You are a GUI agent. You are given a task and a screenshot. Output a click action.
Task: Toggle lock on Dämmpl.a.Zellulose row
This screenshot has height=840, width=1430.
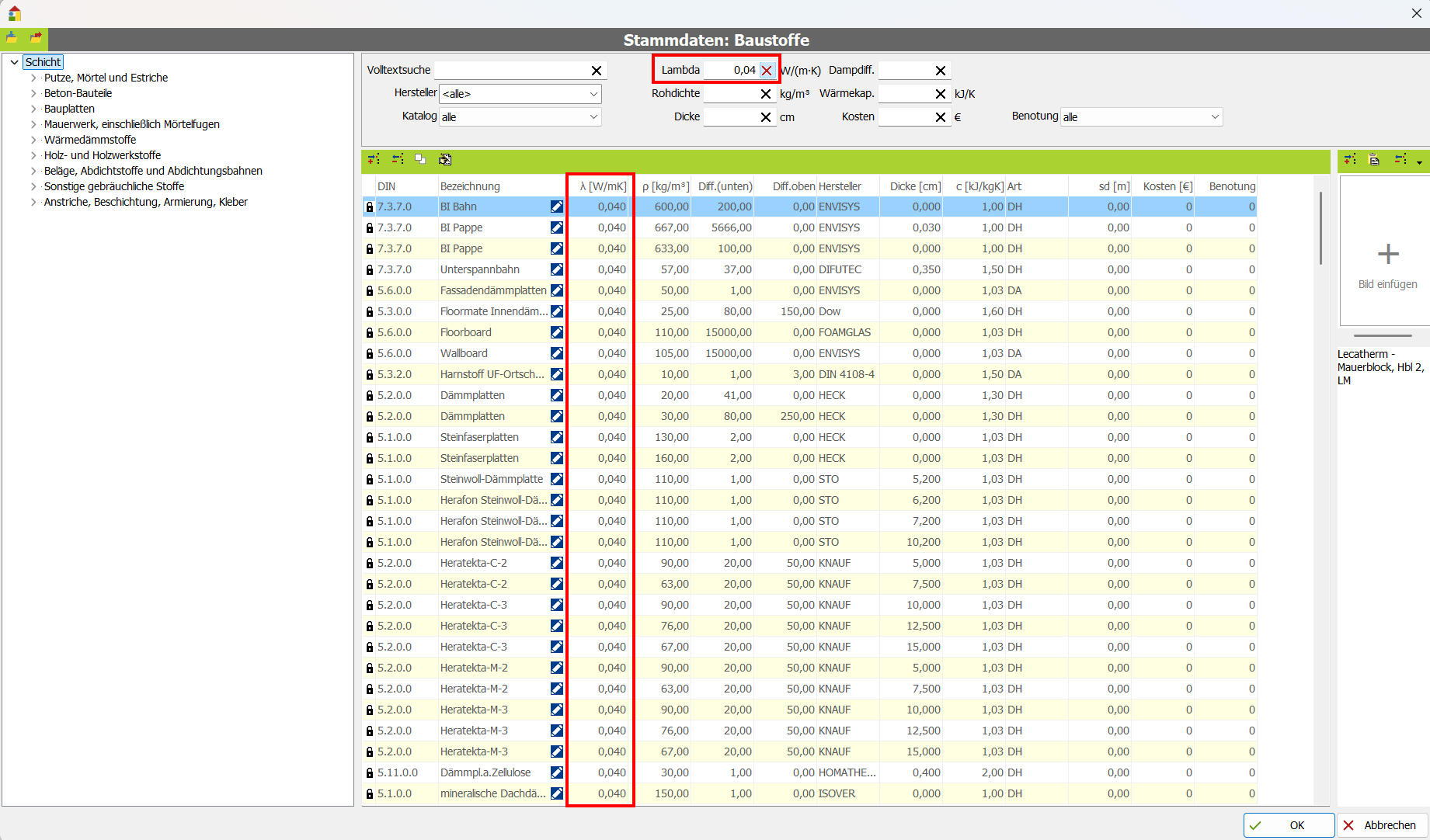(x=370, y=772)
